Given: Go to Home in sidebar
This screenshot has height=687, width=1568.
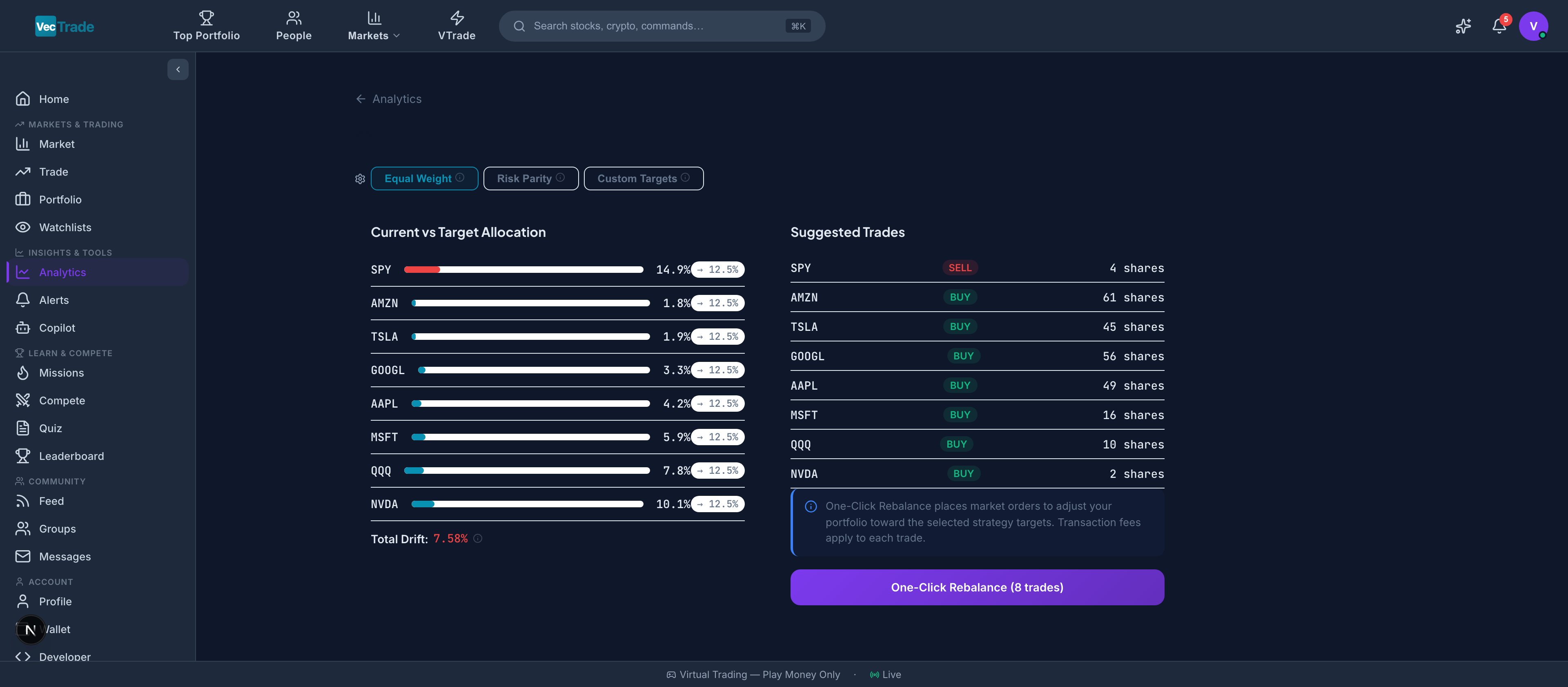Looking at the screenshot, I should click(x=98, y=99).
